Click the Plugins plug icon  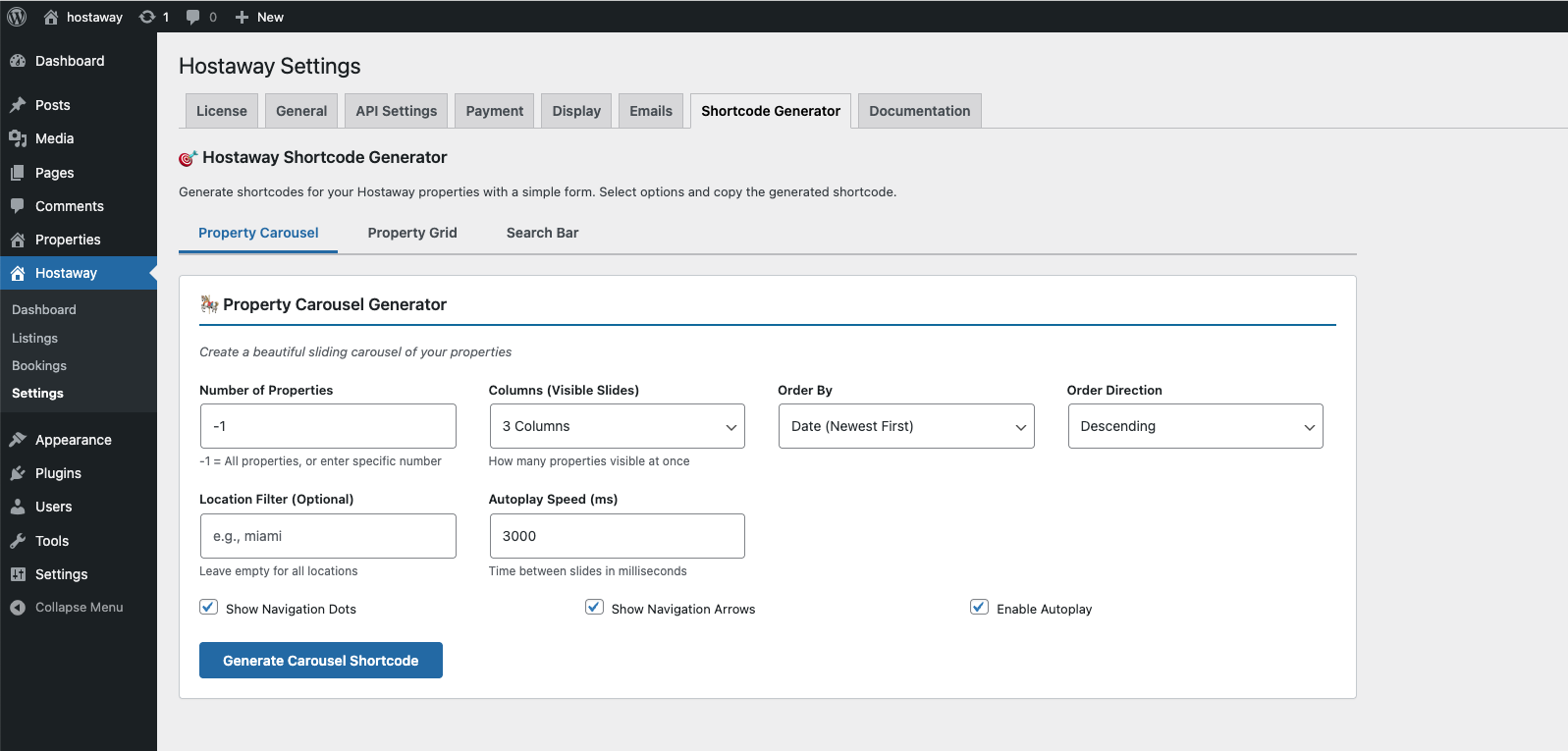coord(18,473)
